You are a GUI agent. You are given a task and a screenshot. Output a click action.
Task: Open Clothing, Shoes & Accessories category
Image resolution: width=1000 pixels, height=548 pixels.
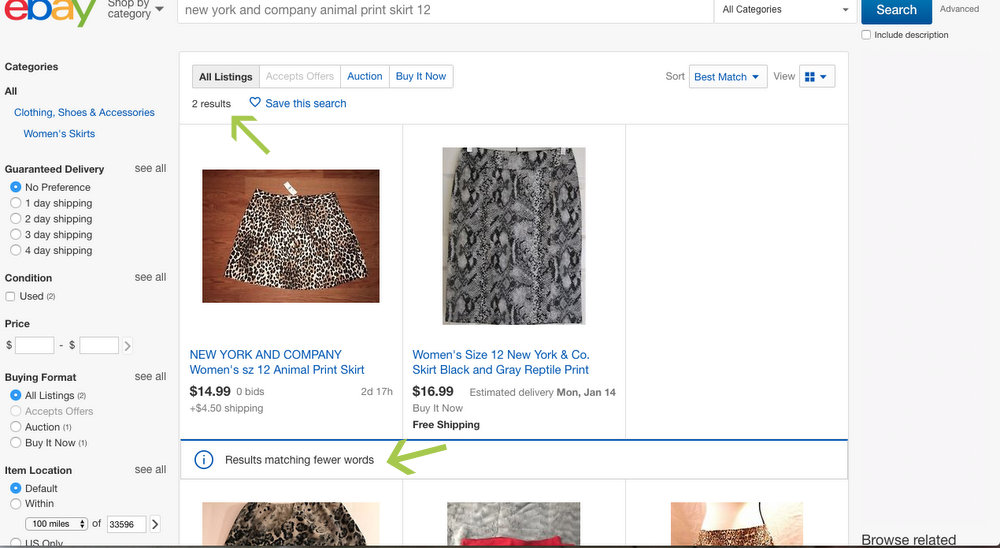(84, 112)
